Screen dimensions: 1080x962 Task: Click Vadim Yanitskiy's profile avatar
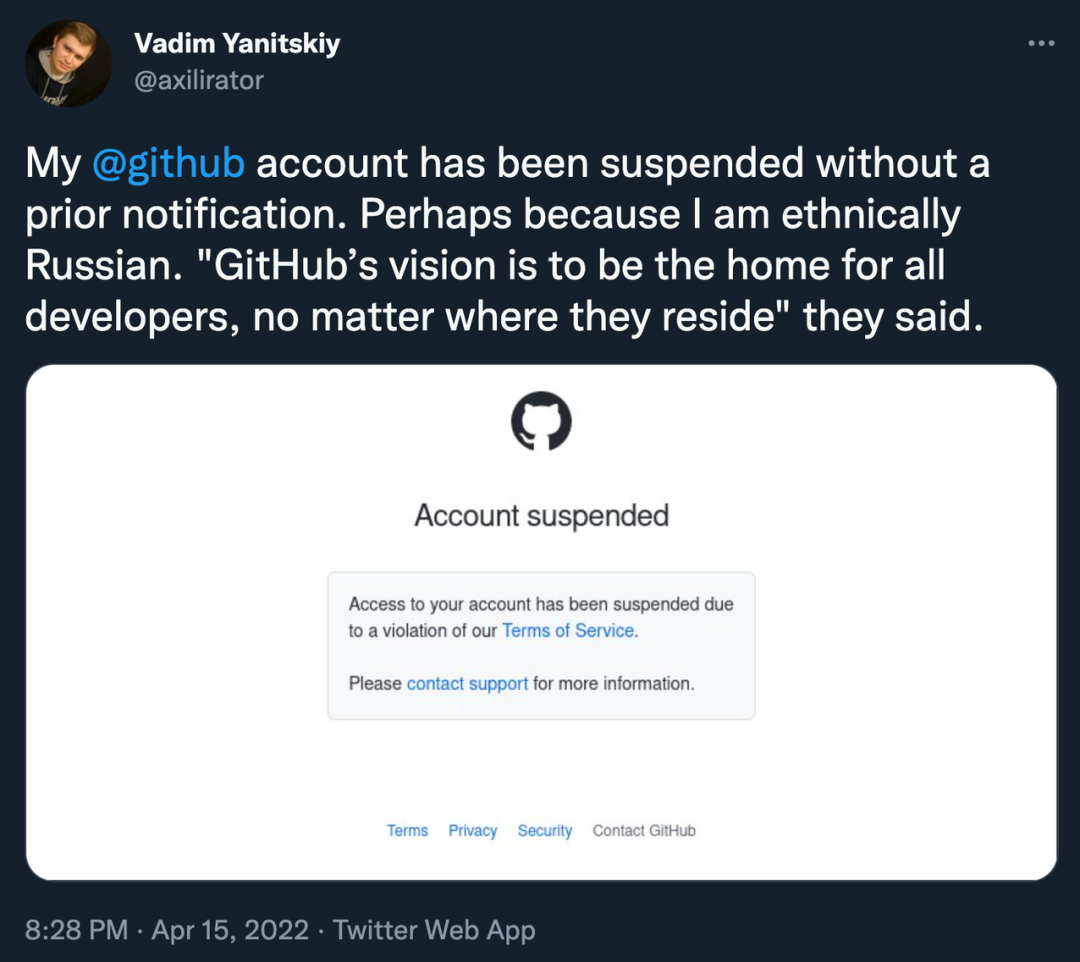(67, 62)
